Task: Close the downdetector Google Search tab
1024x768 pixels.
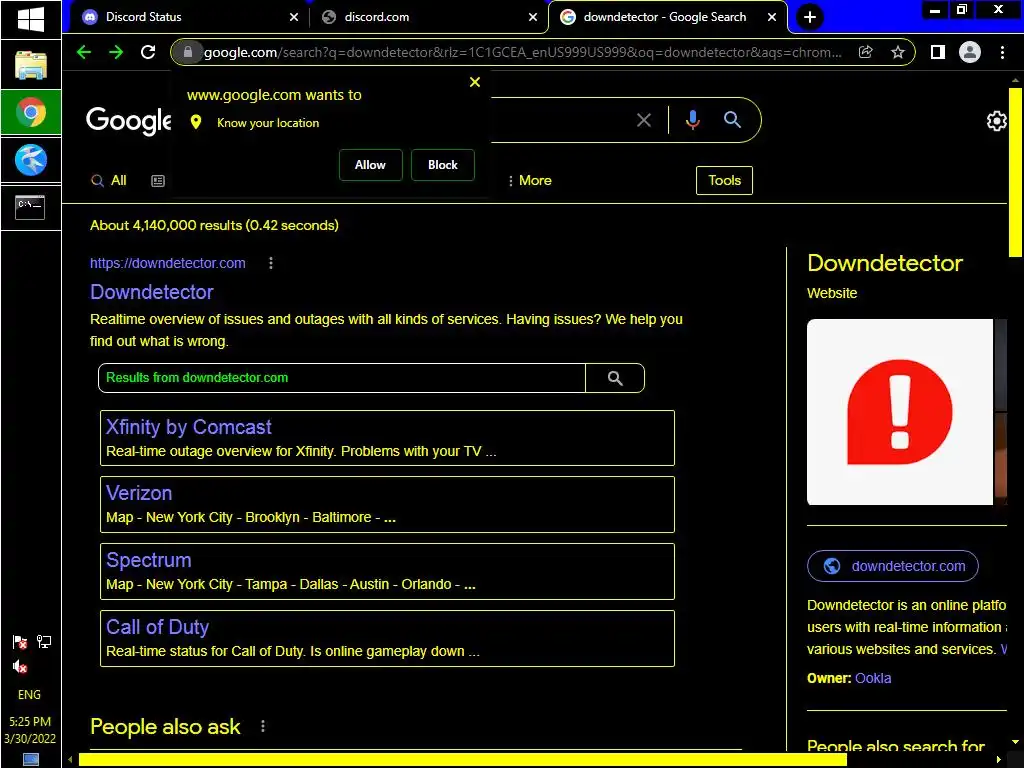Action: coord(772,17)
